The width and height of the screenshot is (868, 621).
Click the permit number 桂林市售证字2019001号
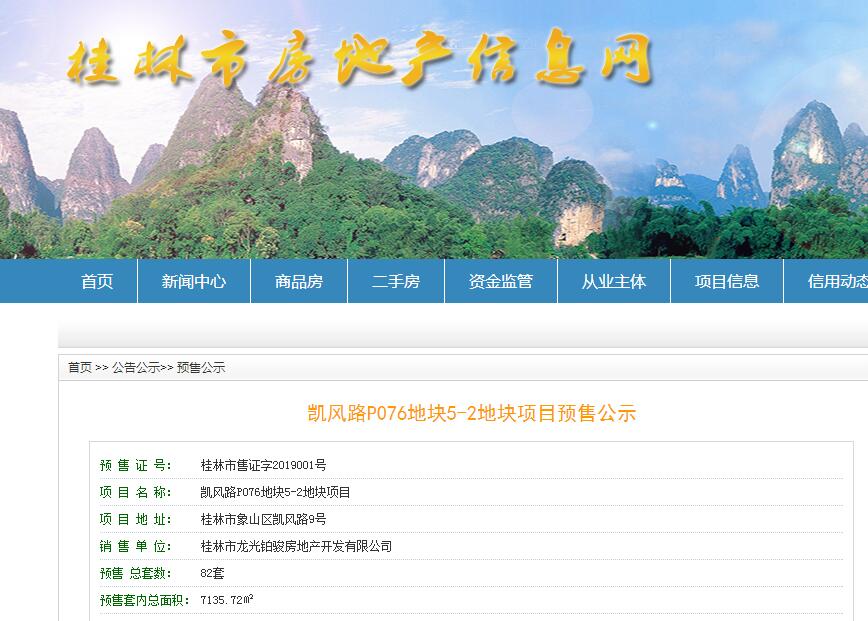[x=264, y=465]
